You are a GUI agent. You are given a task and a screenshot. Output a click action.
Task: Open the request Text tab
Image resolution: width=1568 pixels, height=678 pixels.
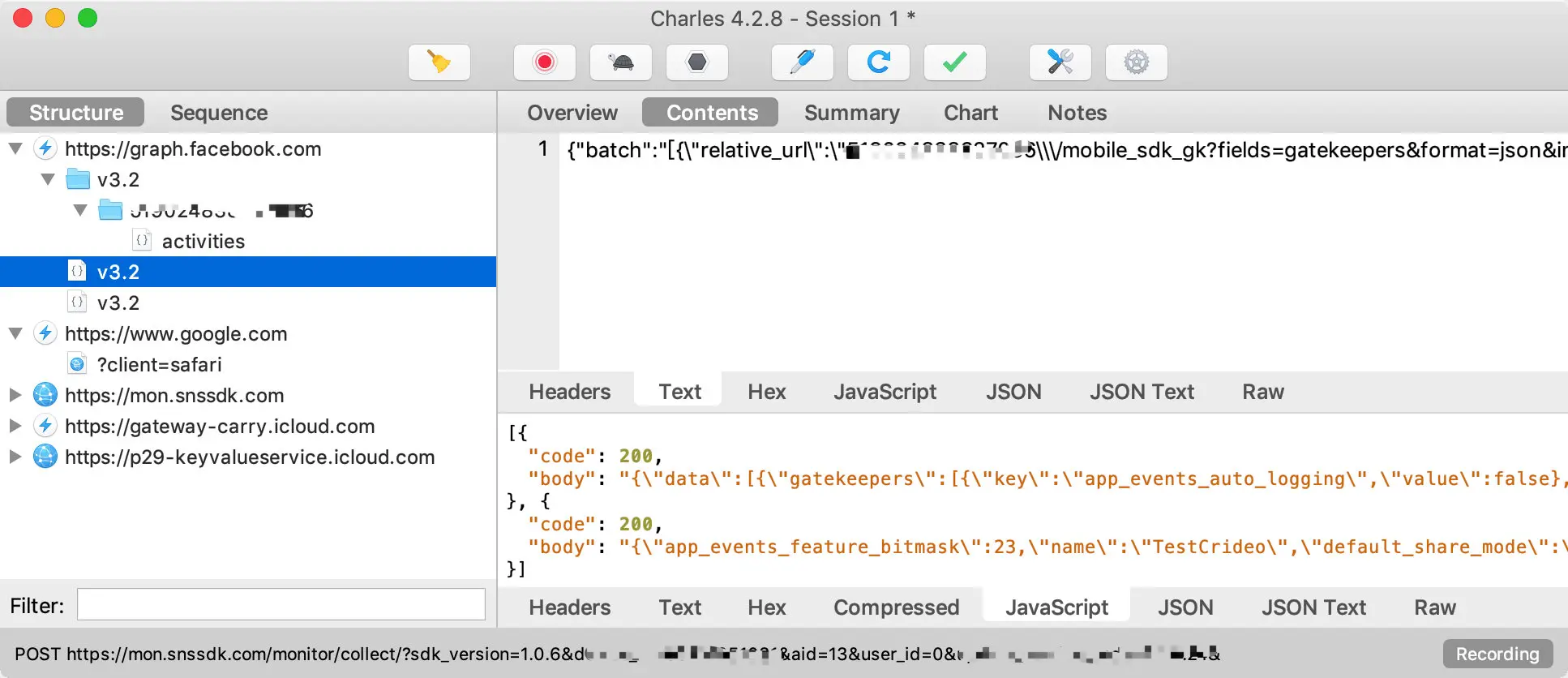point(679,392)
